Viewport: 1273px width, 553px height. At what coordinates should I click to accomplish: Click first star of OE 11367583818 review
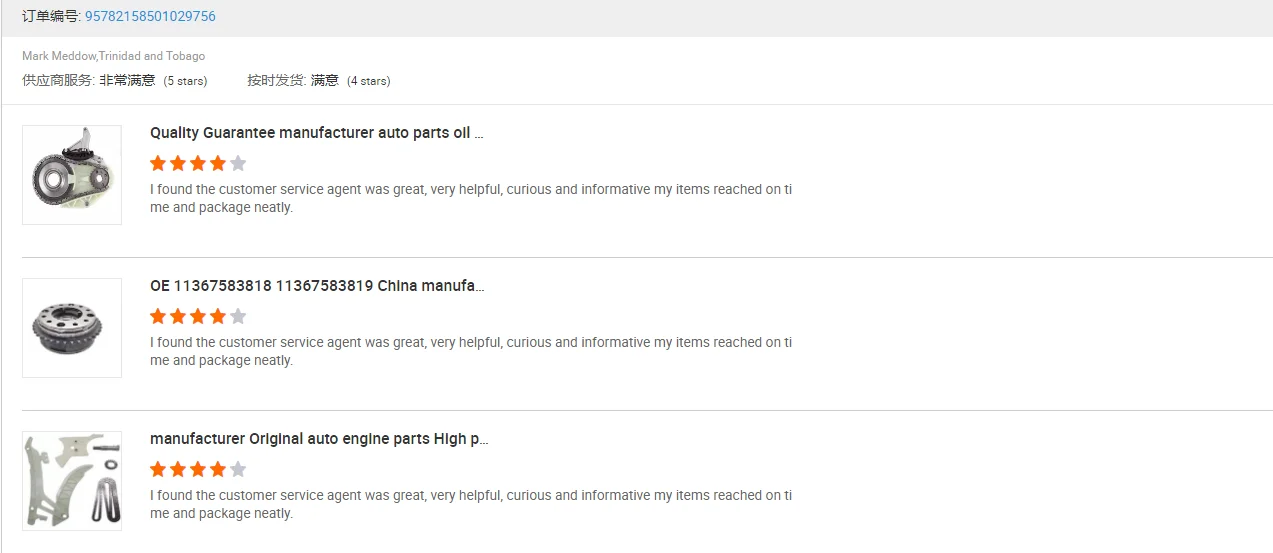[x=158, y=317]
